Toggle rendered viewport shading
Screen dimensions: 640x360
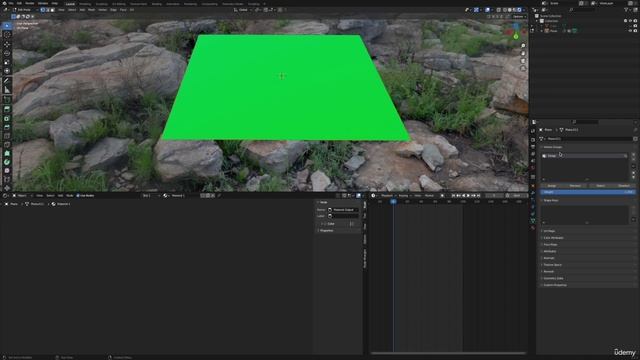(519, 10)
